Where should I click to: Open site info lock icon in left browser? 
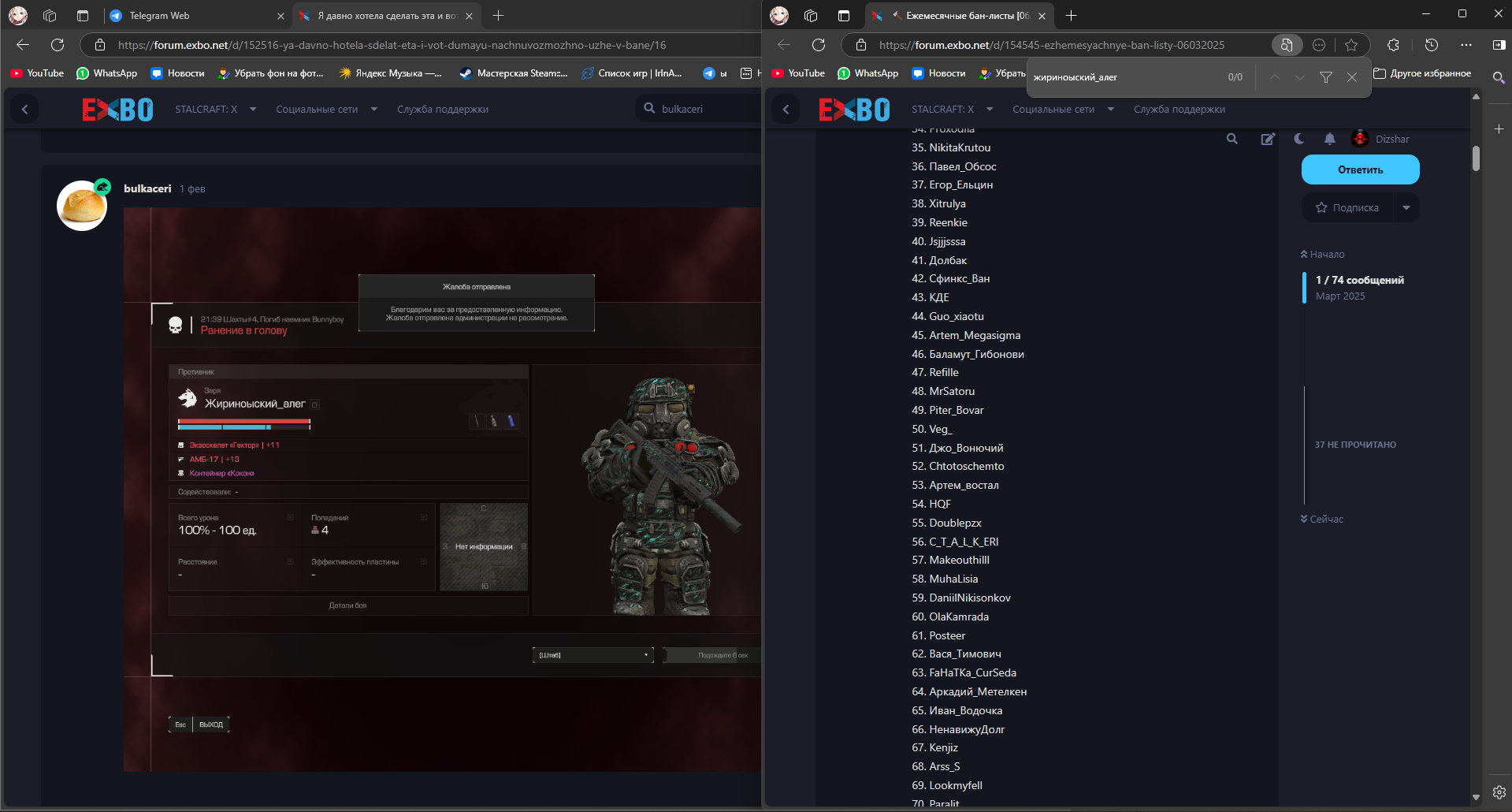click(x=100, y=45)
